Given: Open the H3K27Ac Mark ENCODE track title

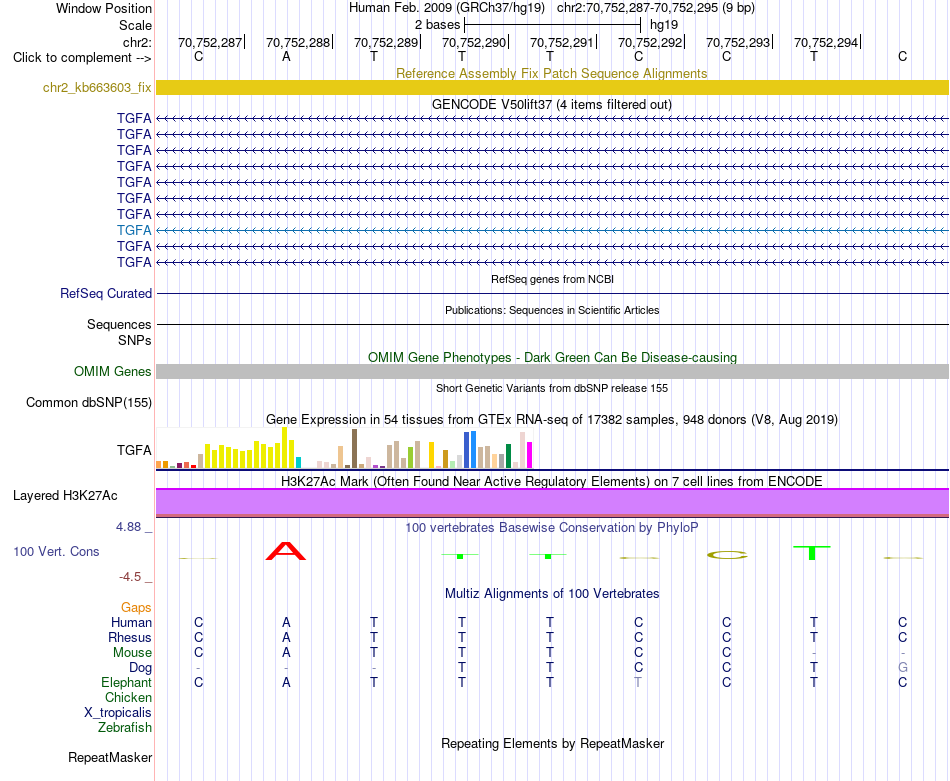Looking at the screenshot, I should click(x=552, y=482).
